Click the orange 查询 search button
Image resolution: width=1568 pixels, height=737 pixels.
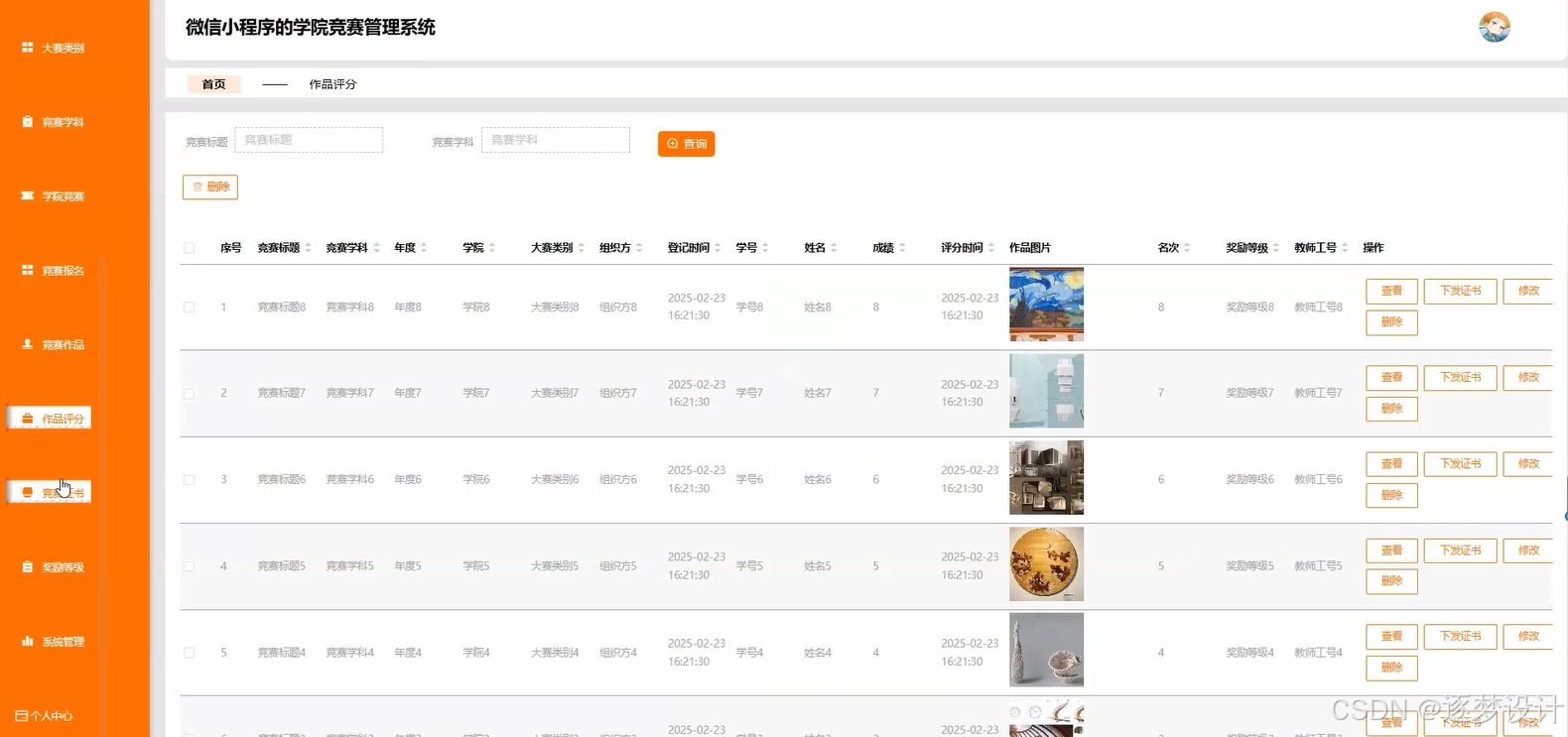click(x=686, y=144)
